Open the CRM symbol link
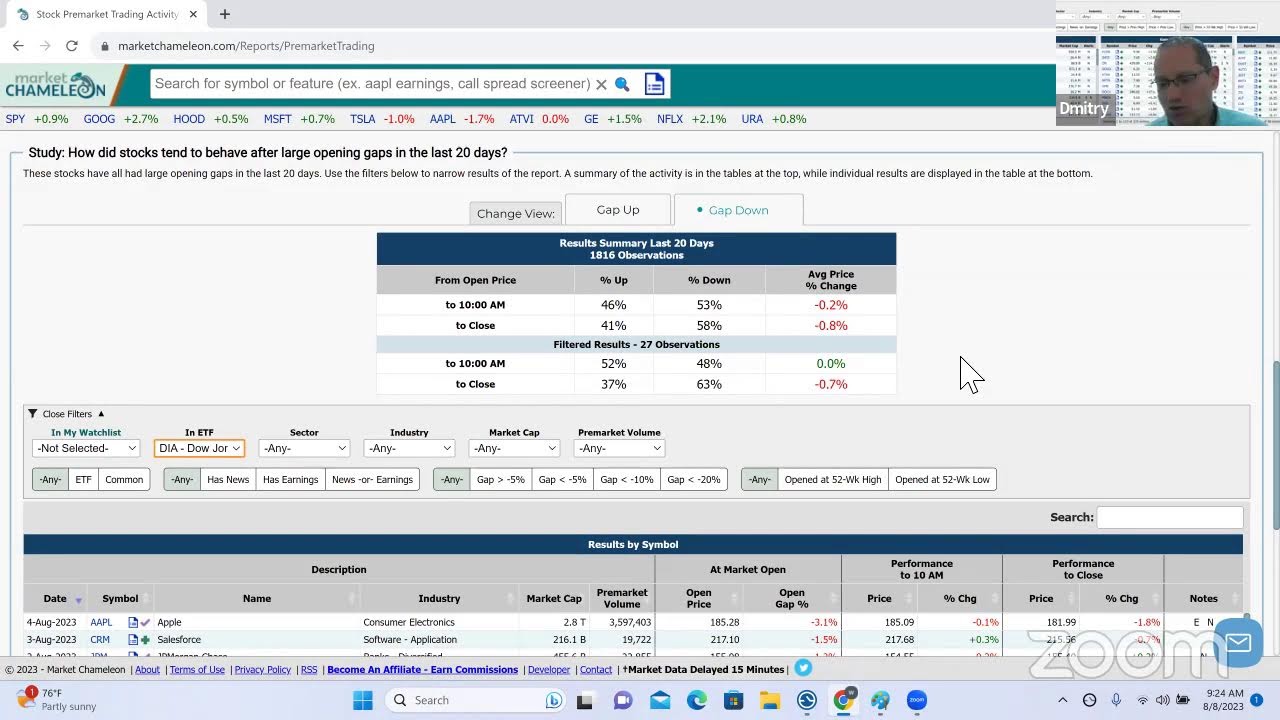1280x720 pixels. [x=100, y=640]
